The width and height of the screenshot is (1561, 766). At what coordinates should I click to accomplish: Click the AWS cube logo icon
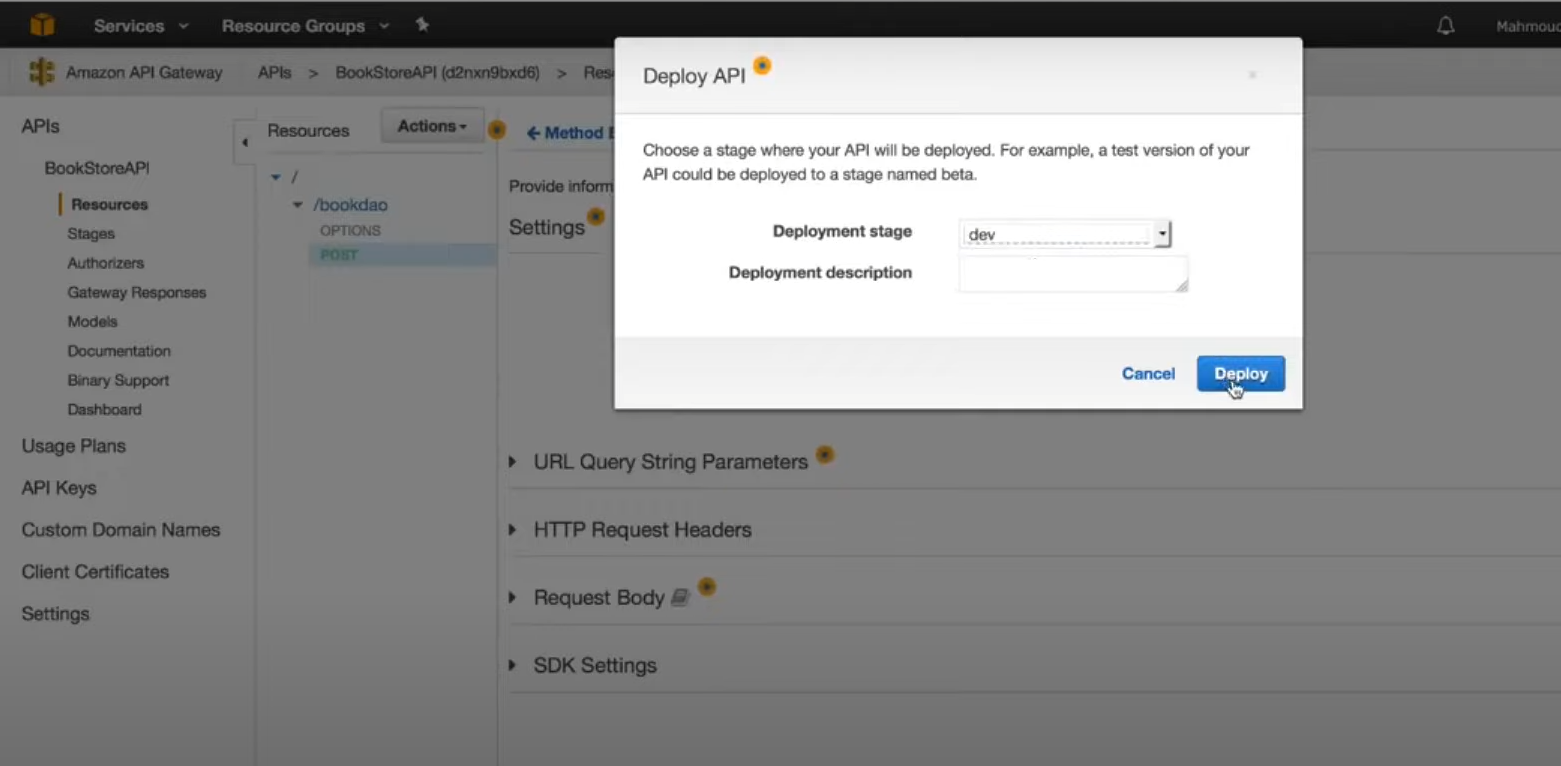click(42, 25)
